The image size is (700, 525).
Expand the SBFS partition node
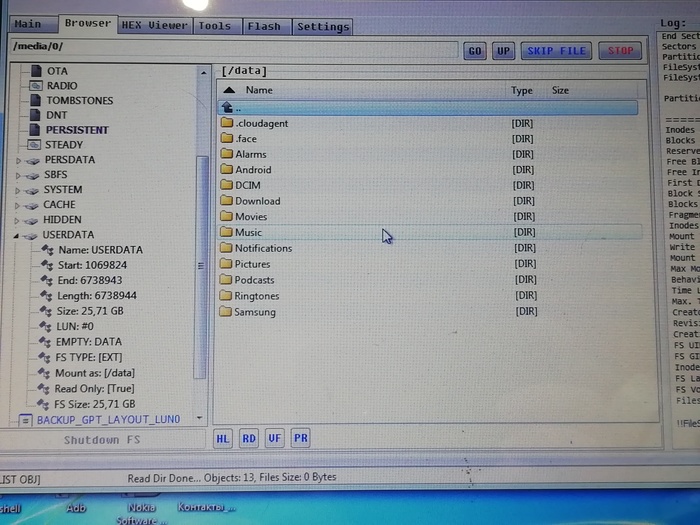point(18,175)
